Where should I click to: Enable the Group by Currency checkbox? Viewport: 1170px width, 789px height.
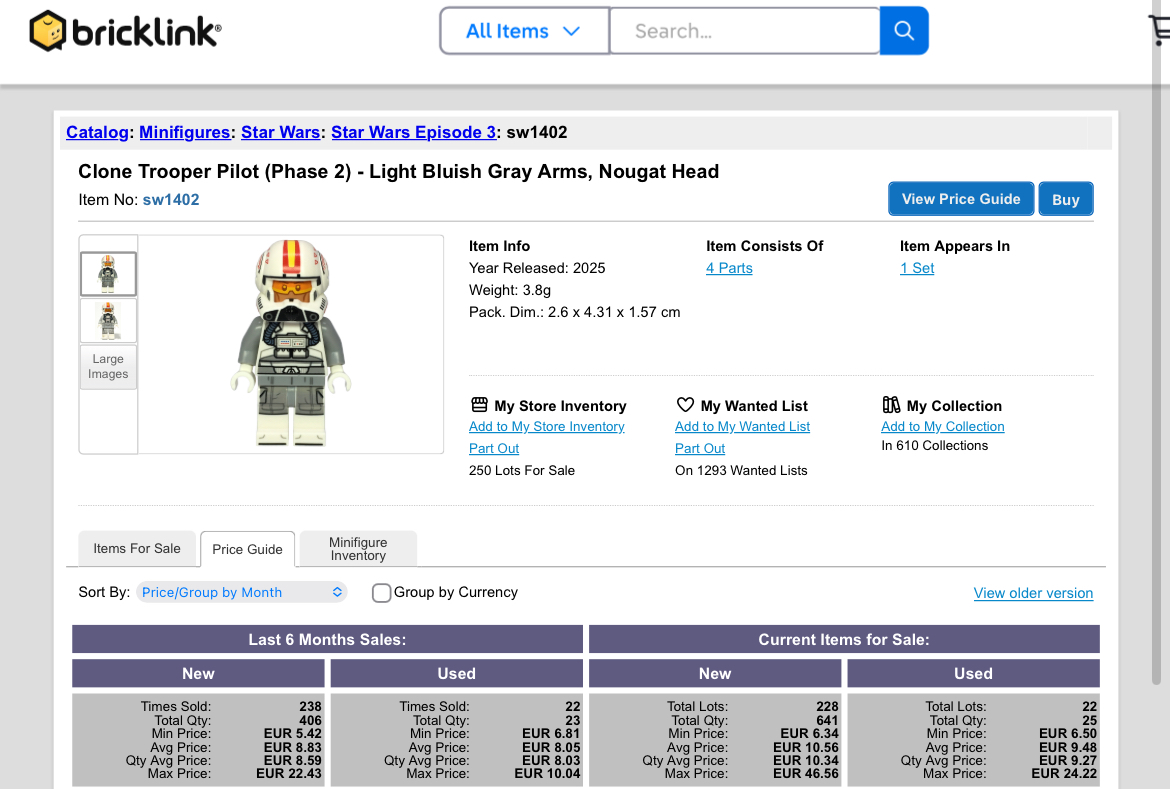381,593
